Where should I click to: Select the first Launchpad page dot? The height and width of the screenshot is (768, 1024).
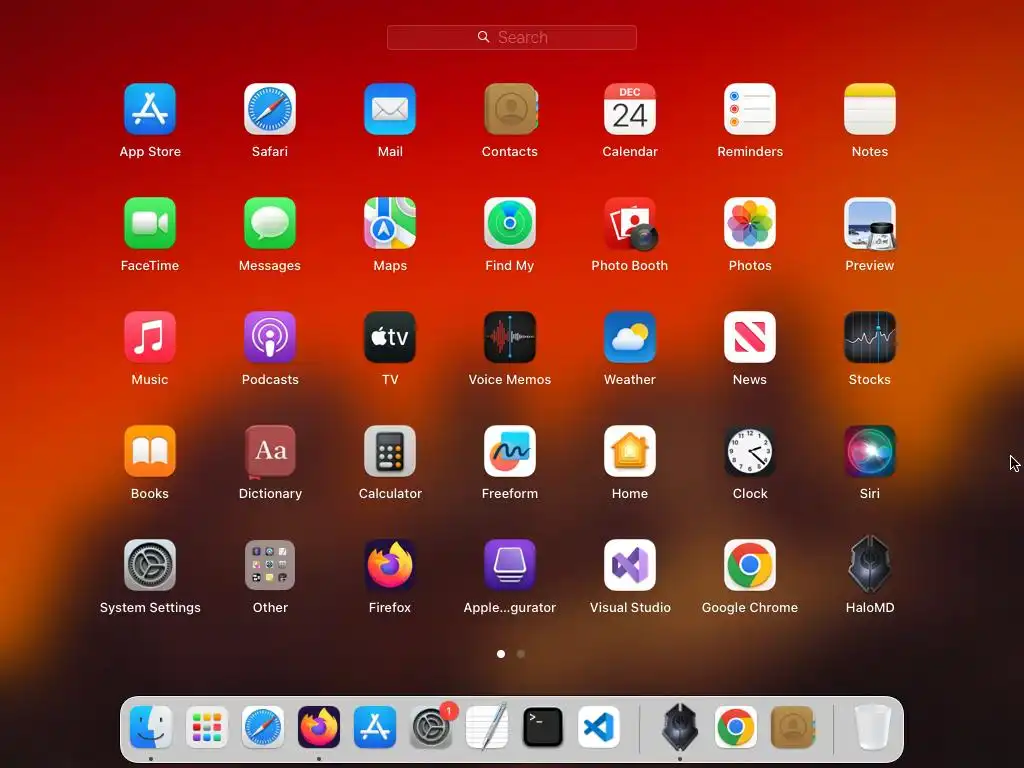[501, 654]
